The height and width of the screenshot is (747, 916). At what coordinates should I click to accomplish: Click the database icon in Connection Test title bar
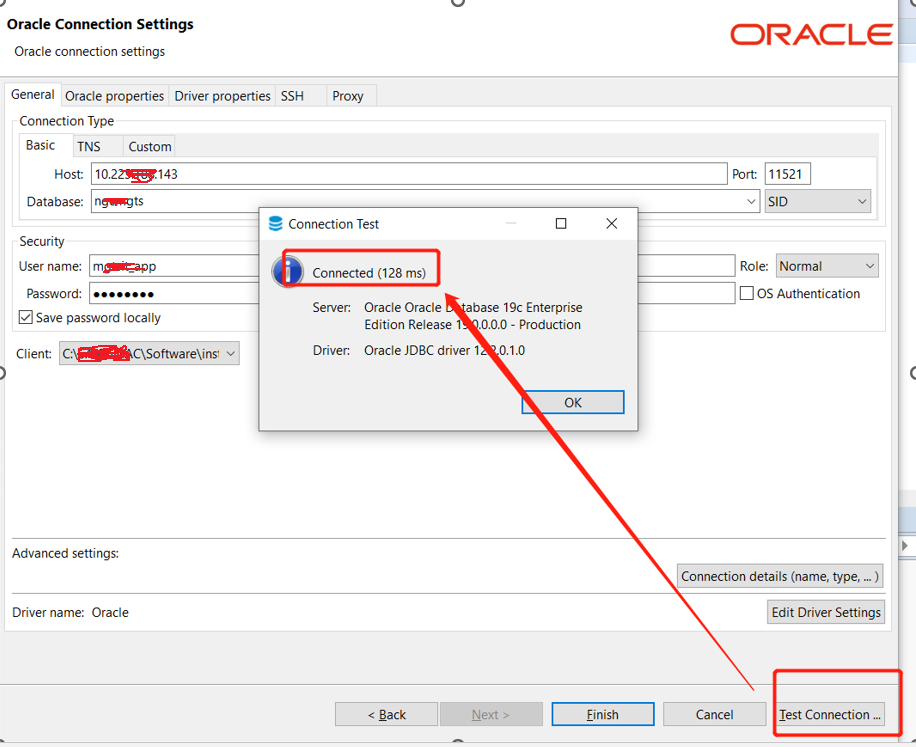(275, 224)
